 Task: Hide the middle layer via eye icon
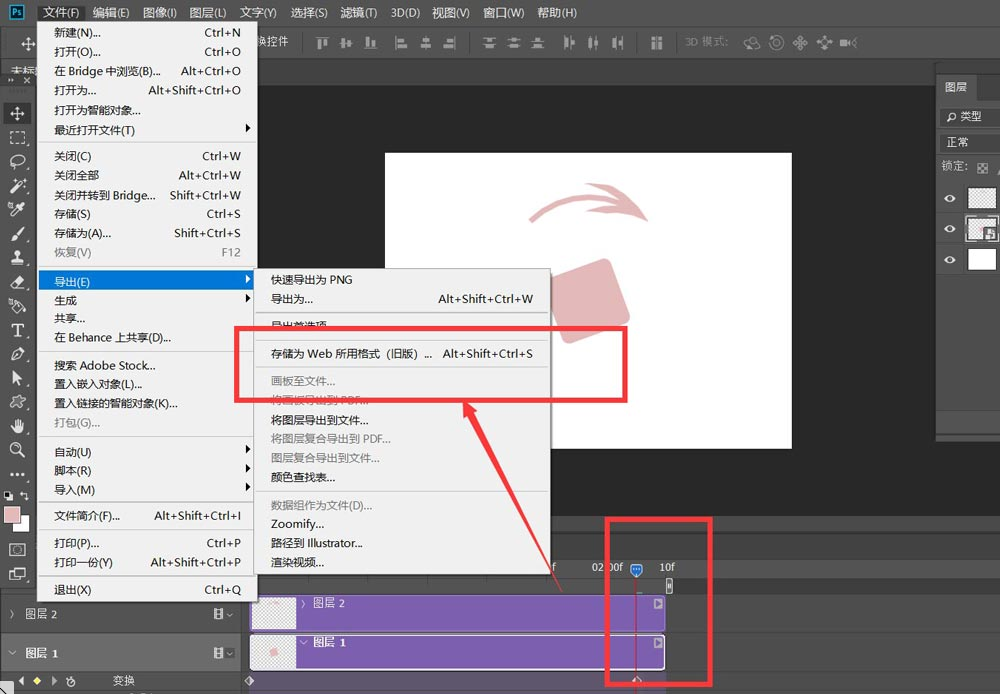pyautogui.click(x=950, y=229)
